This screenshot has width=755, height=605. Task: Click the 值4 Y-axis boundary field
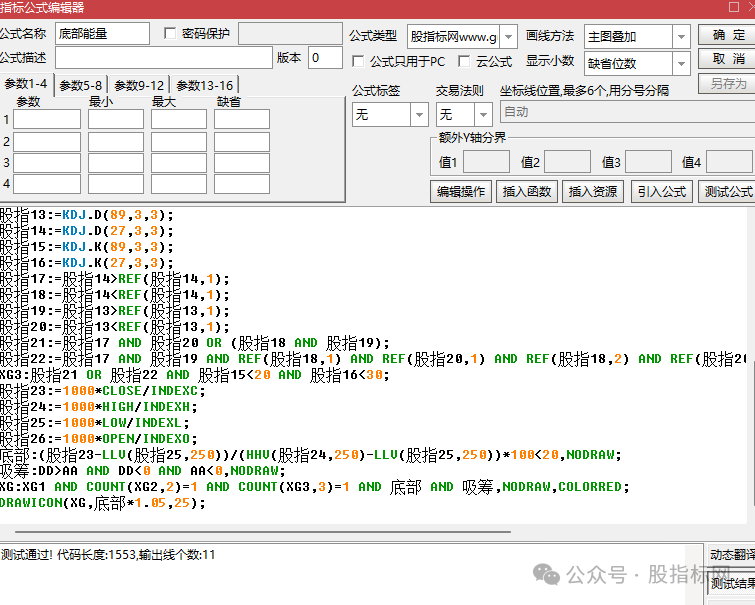729,162
